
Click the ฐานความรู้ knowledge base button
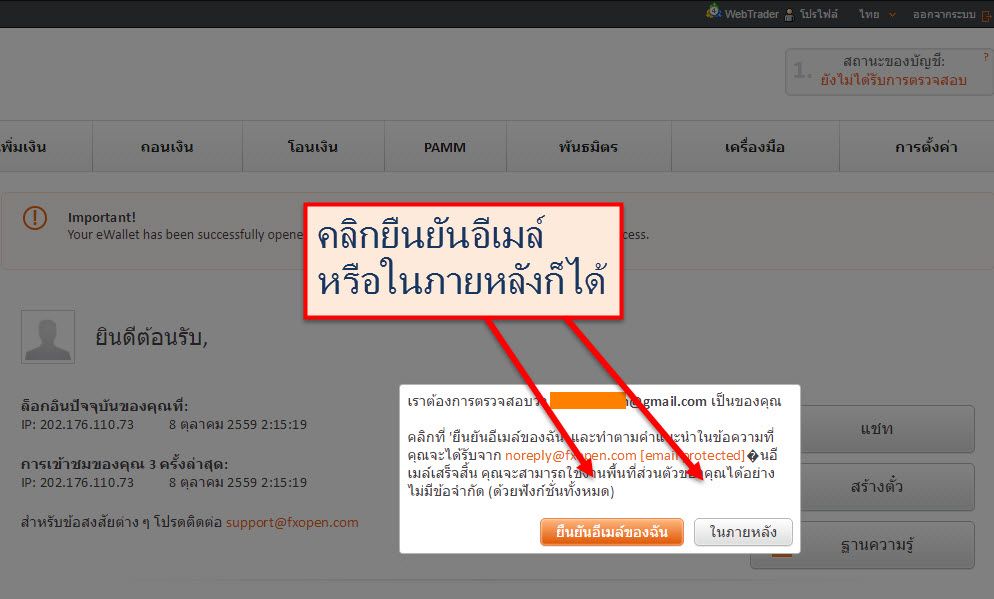(862, 545)
